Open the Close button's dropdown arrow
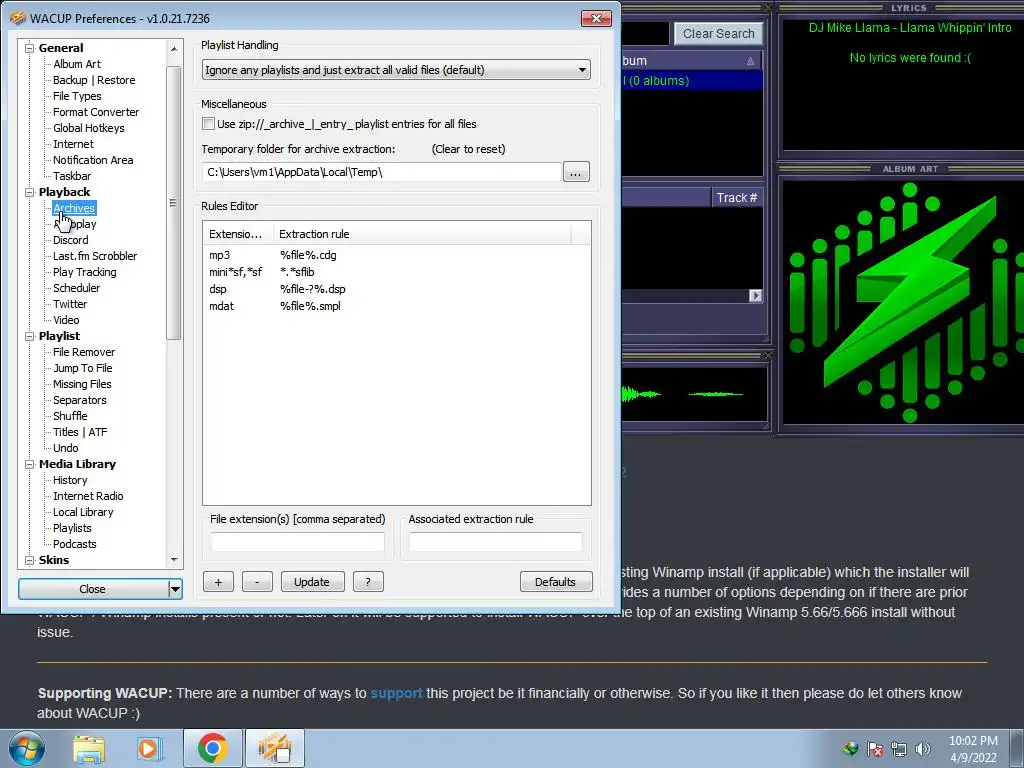Viewport: 1024px width, 768px height. point(175,589)
